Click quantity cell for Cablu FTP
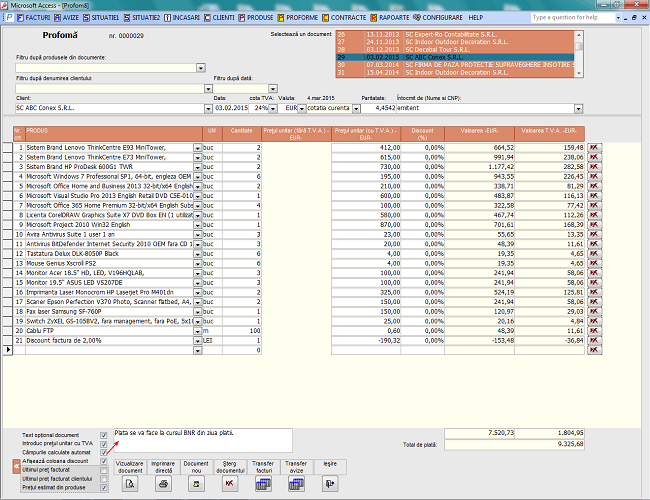 tap(242, 331)
